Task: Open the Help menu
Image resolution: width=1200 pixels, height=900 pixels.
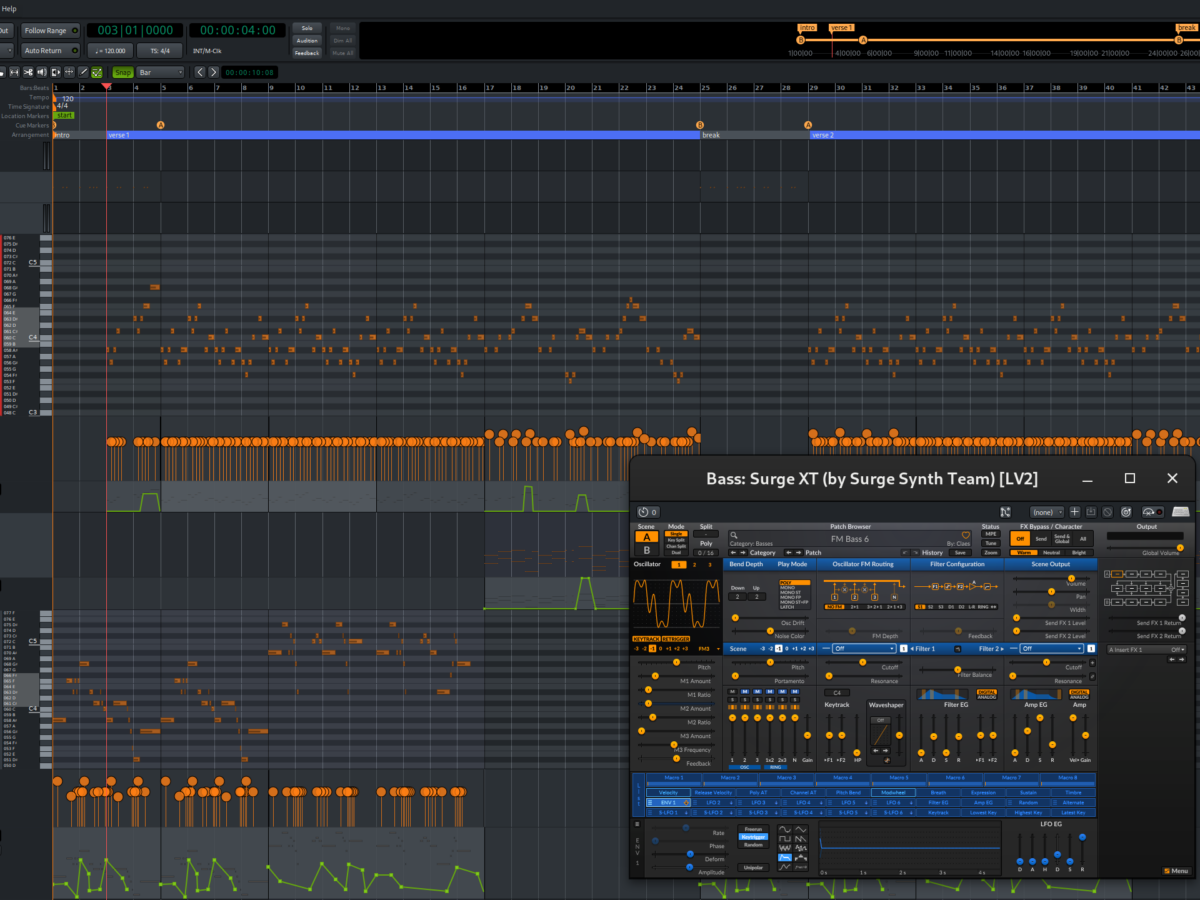Action: pyautogui.click(x=9, y=9)
